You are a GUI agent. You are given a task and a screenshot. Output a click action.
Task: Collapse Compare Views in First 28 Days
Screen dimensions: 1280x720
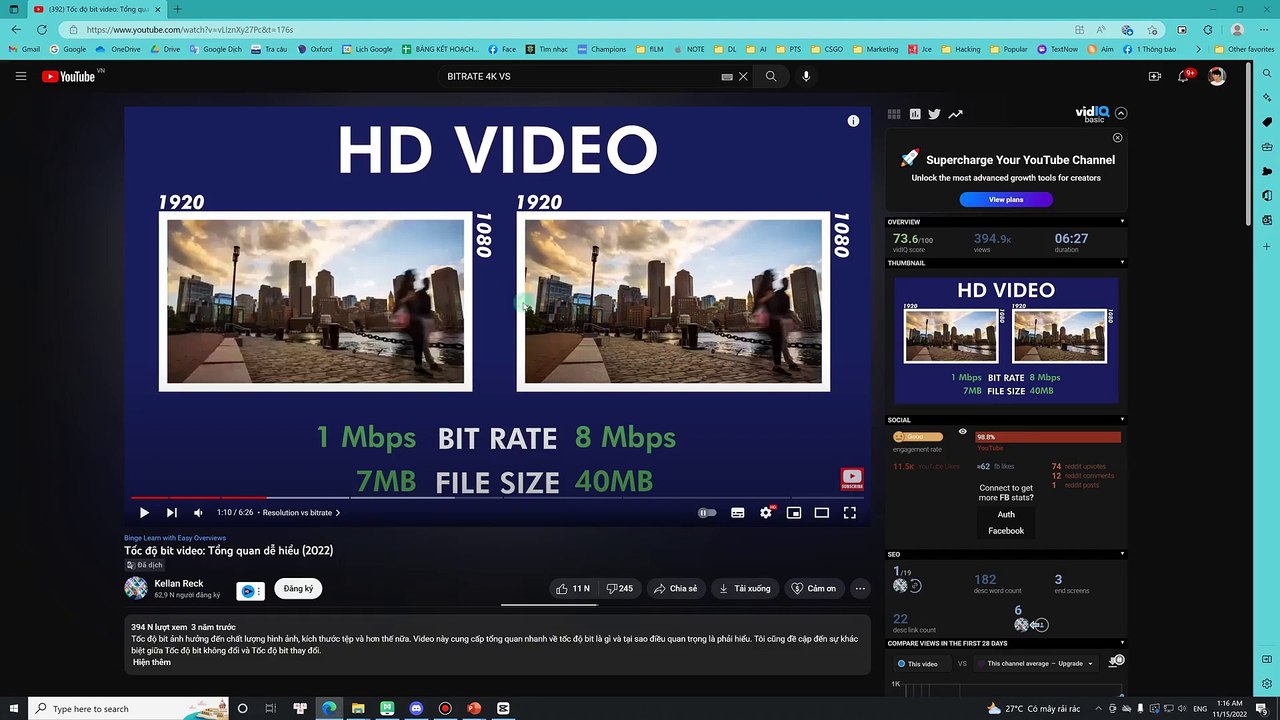(x=1122, y=643)
